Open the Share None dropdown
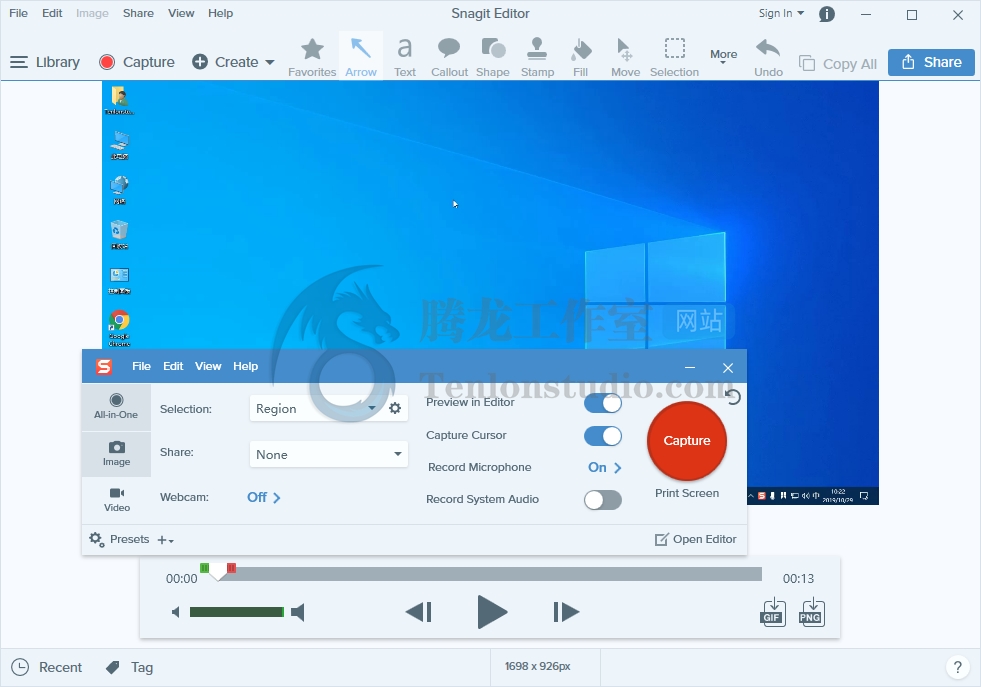This screenshot has height=687, width=981. 328,454
